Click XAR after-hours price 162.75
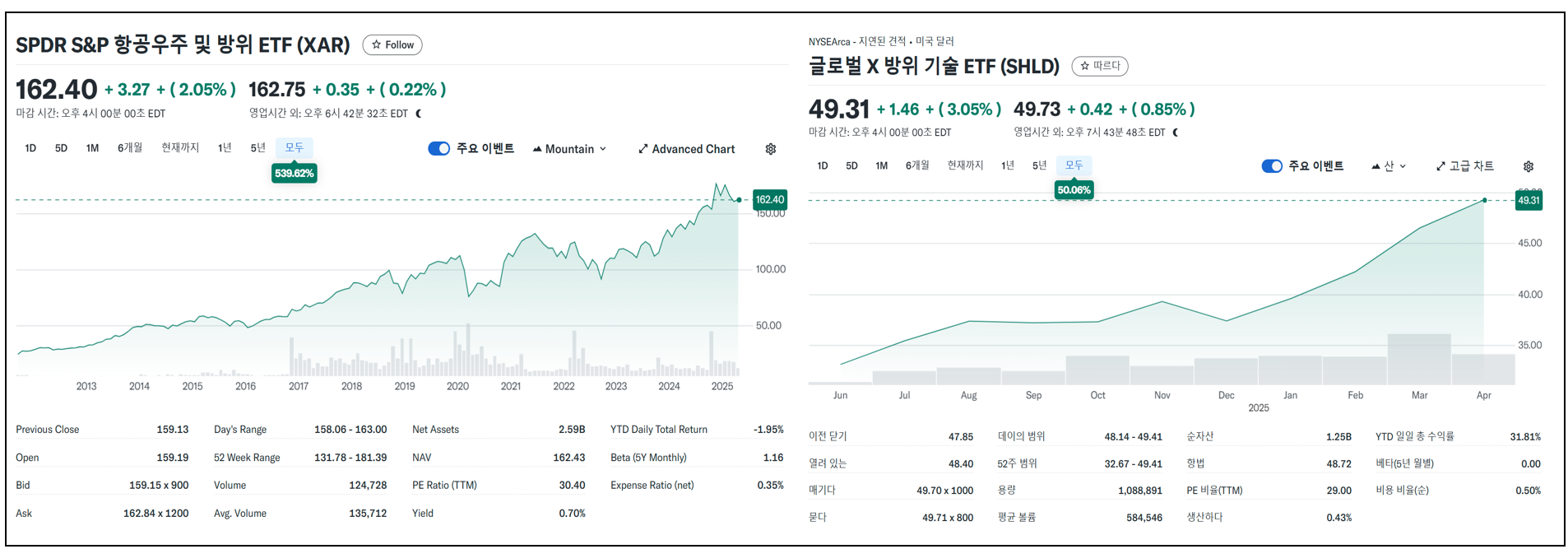Image resolution: width=1568 pixels, height=549 pixels. [276, 90]
